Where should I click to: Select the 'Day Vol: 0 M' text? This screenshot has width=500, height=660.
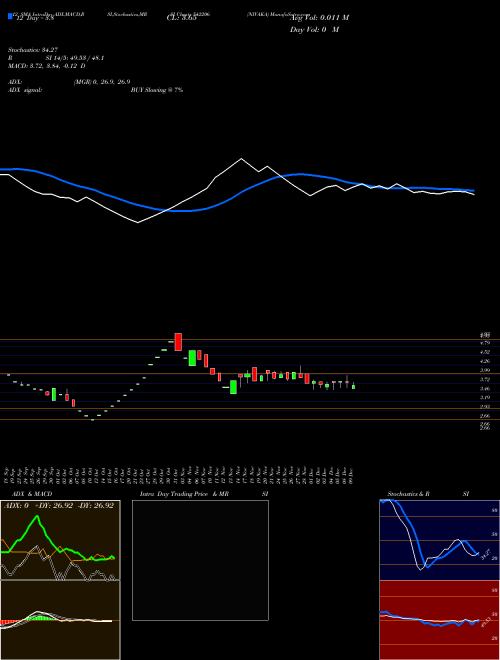pos(314,30)
